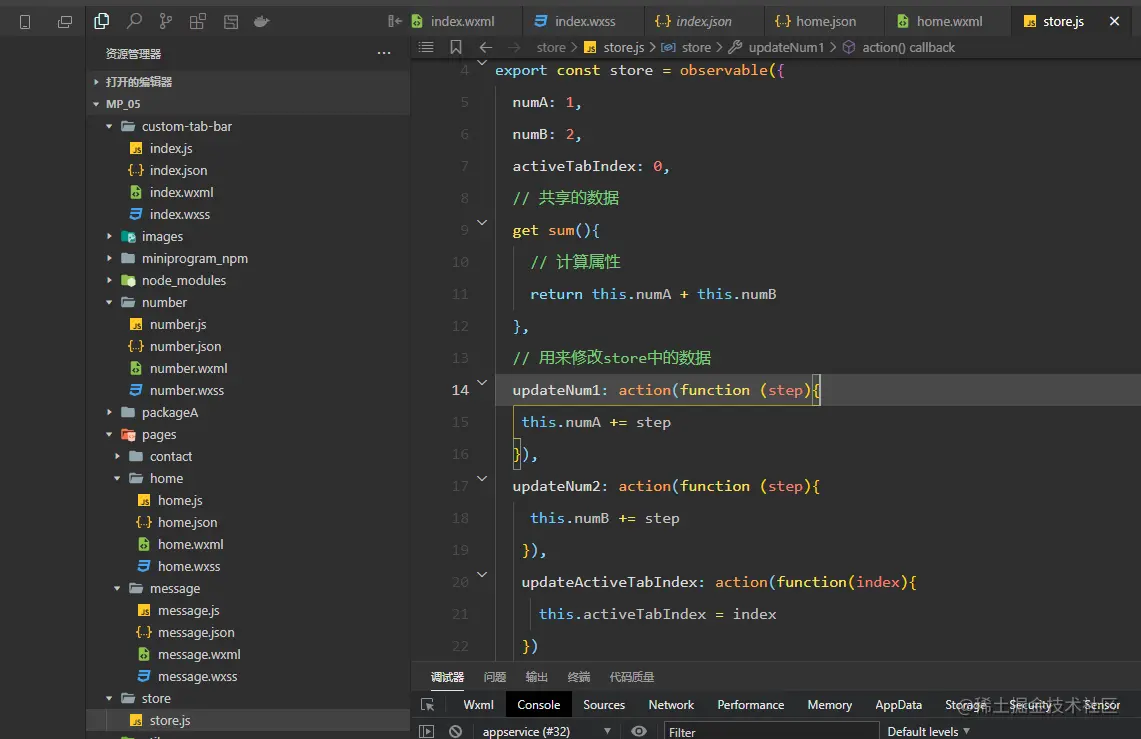The image size is (1141, 739).
Task: Fold the updateNum1 block at line 14
Action: click(x=482, y=382)
